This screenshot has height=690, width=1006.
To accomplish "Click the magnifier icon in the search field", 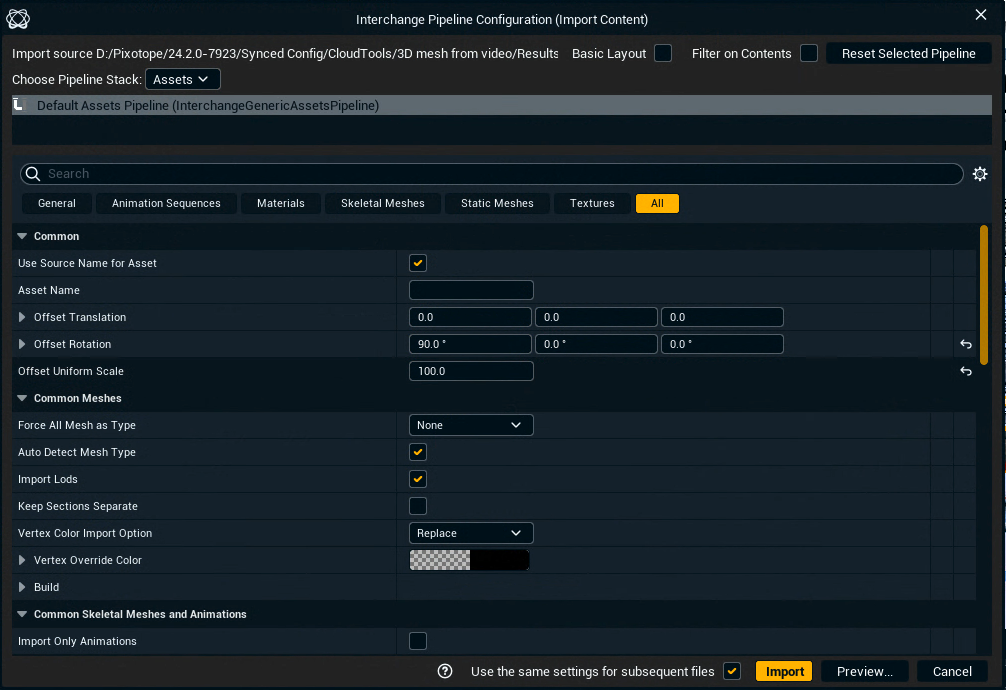I will (32, 174).
